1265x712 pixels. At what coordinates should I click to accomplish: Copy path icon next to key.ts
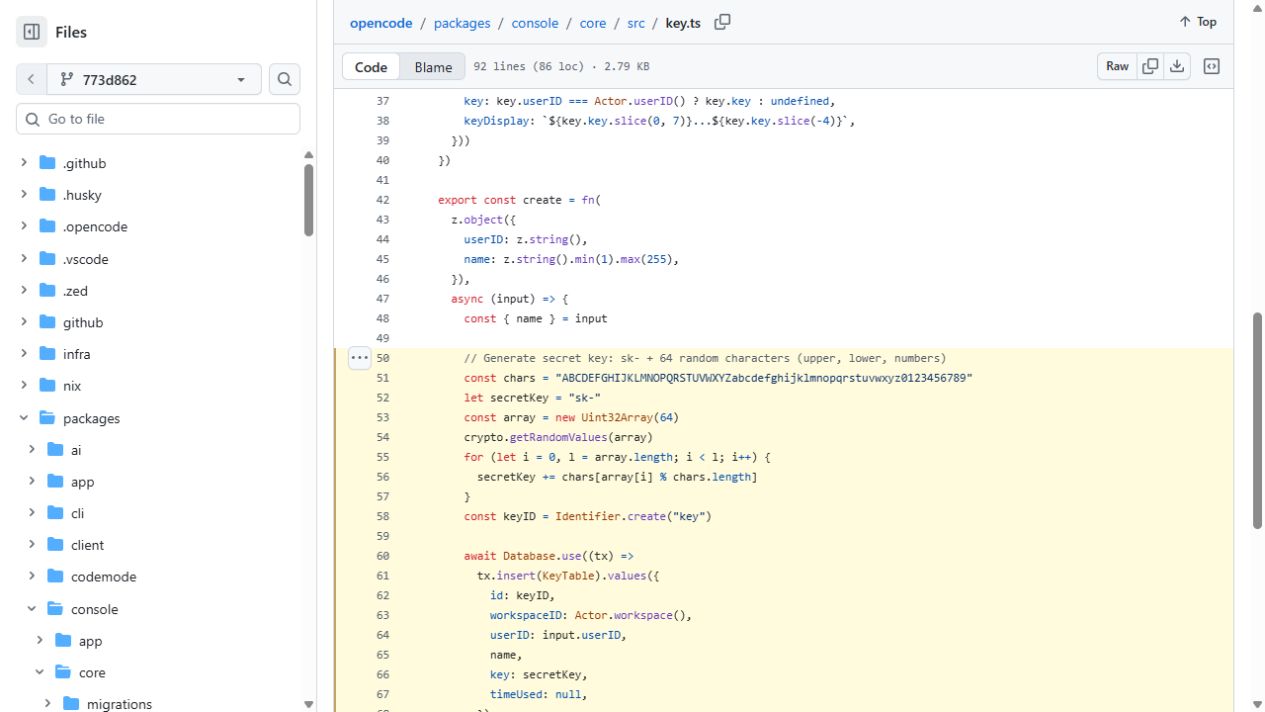[x=722, y=22]
